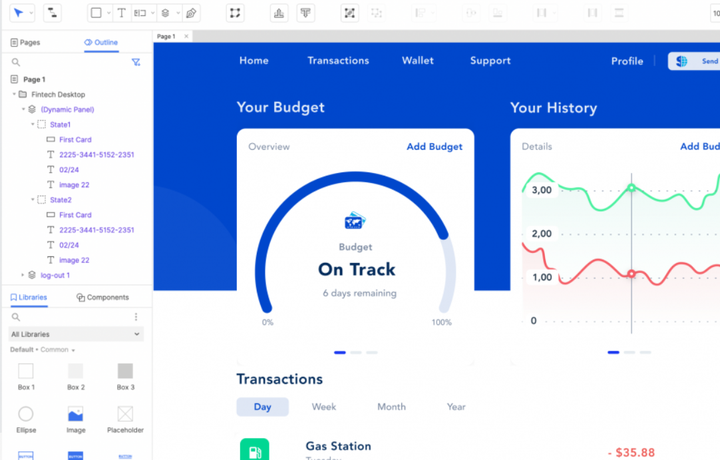720x460 pixels.
Task: Open the Outline filter funnel icon
Action: click(136, 62)
